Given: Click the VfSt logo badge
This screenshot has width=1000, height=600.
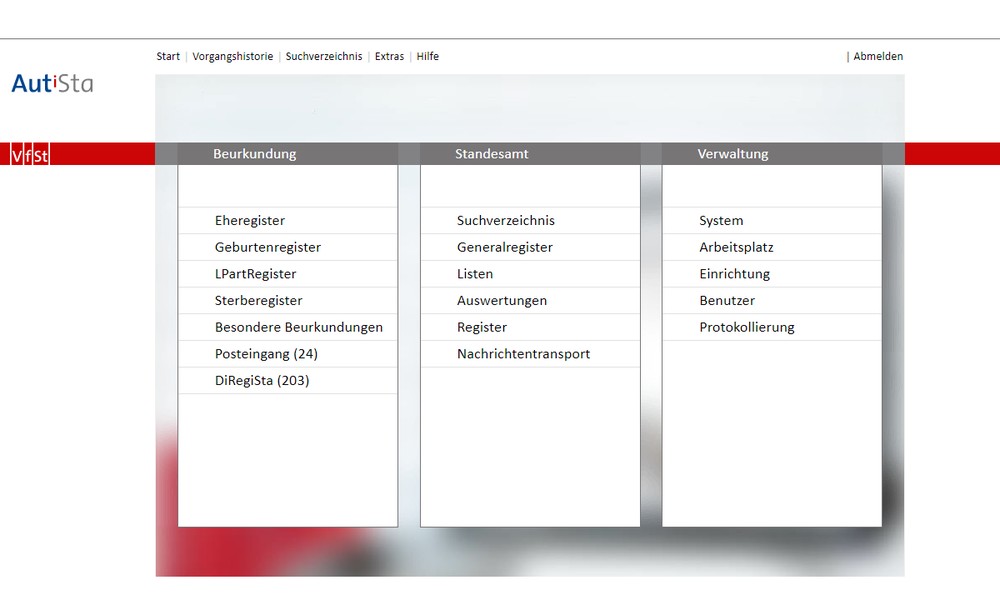Looking at the screenshot, I should pyautogui.click(x=30, y=154).
